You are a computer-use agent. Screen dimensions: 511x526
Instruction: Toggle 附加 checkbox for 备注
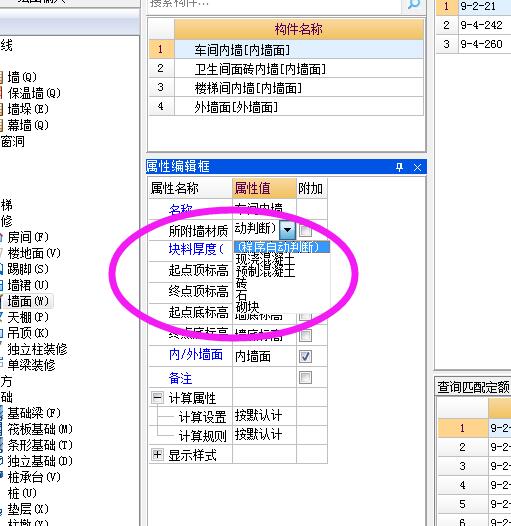[305, 377]
